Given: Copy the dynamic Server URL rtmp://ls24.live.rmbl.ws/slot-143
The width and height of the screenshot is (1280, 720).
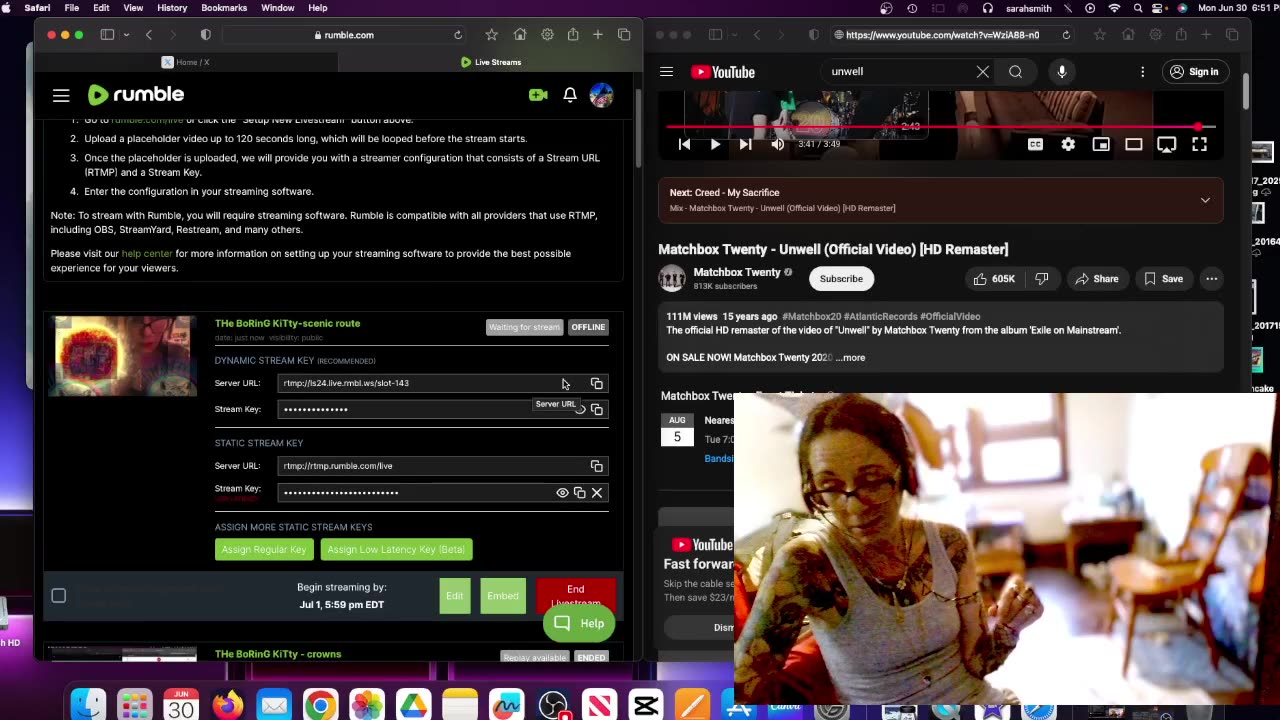Looking at the screenshot, I should (597, 384).
